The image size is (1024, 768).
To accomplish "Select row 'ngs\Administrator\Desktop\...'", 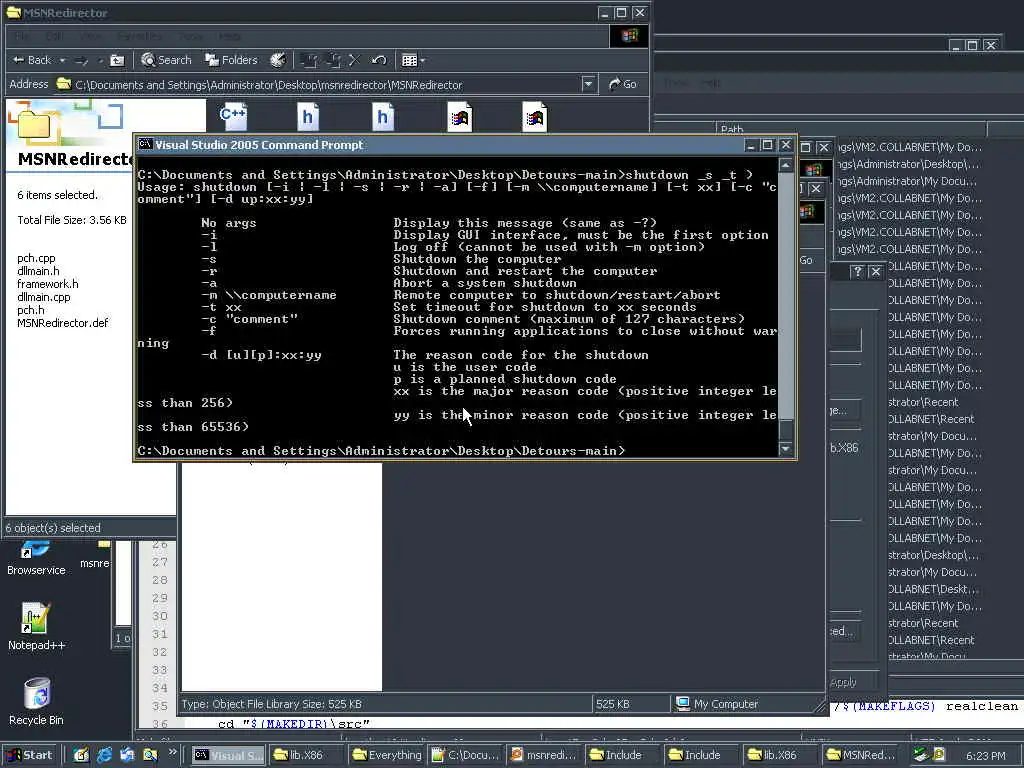I will pyautogui.click(x=908, y=164).
